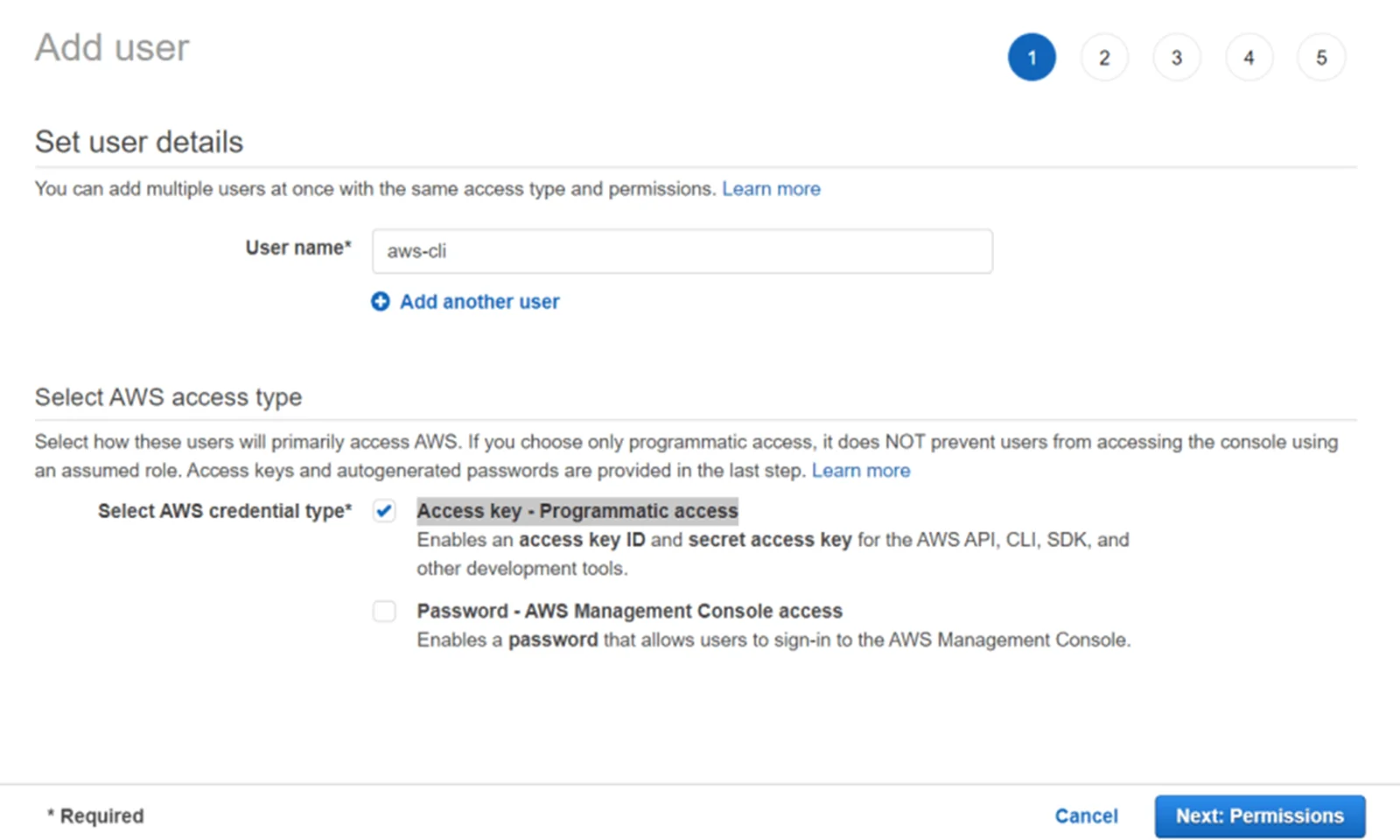Click the Next: Permissions button

(1259, 815)
